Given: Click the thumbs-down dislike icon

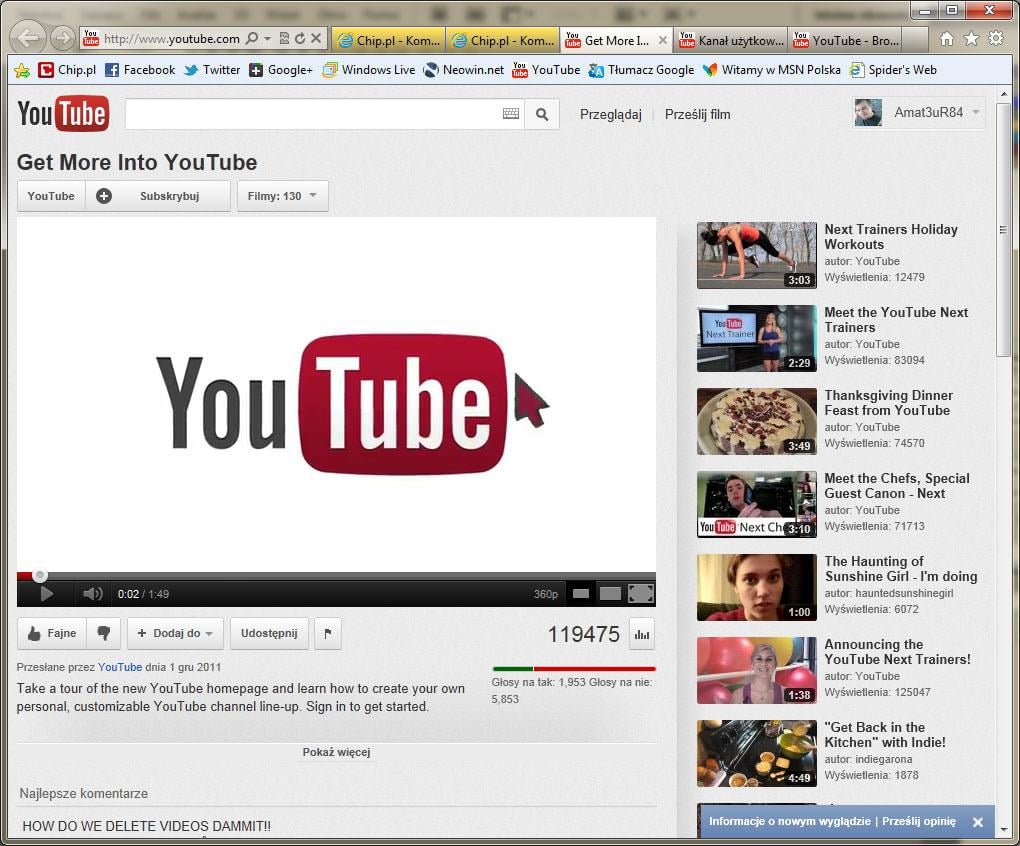Looking at the screenshot, I should pyautogui.click(x=106, y=633).
